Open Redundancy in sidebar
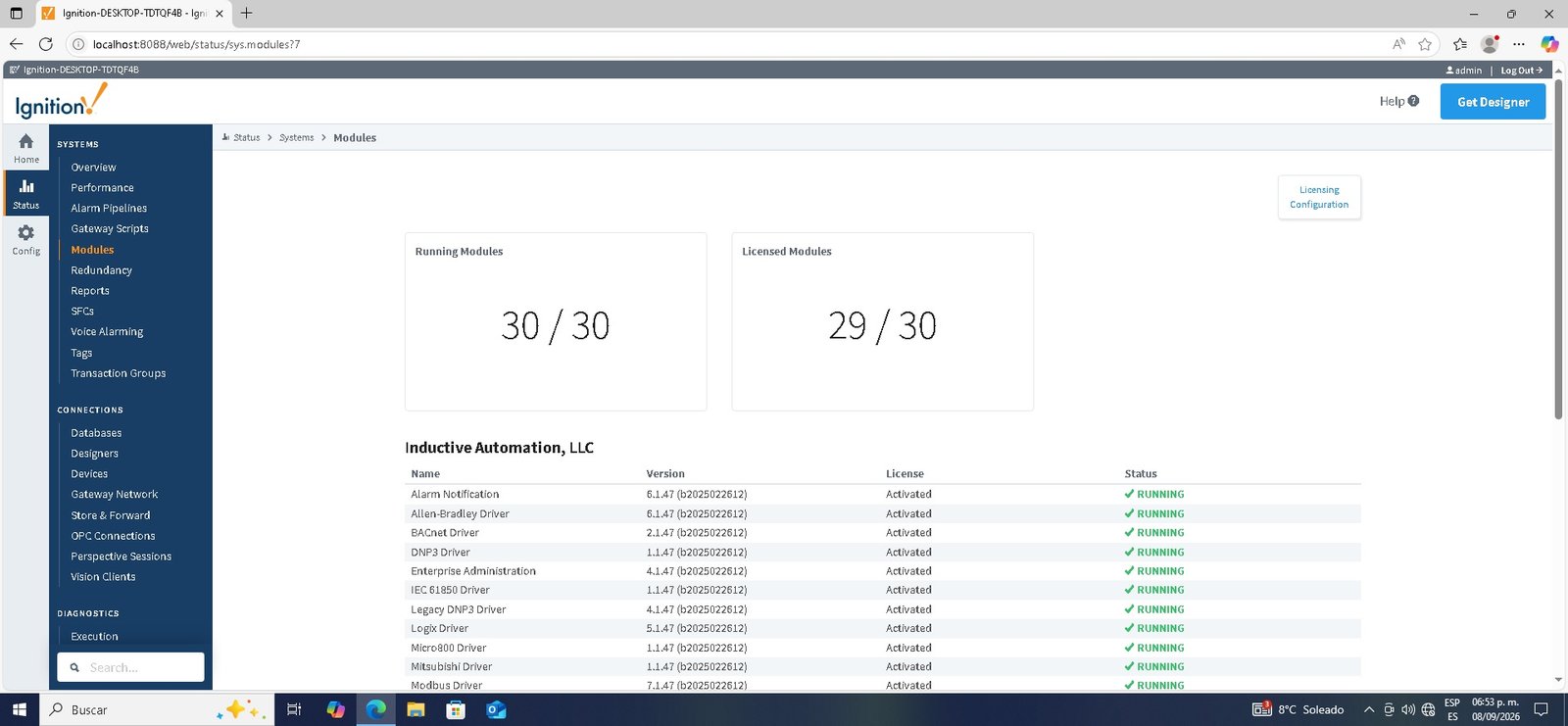 tap(101, 270)
